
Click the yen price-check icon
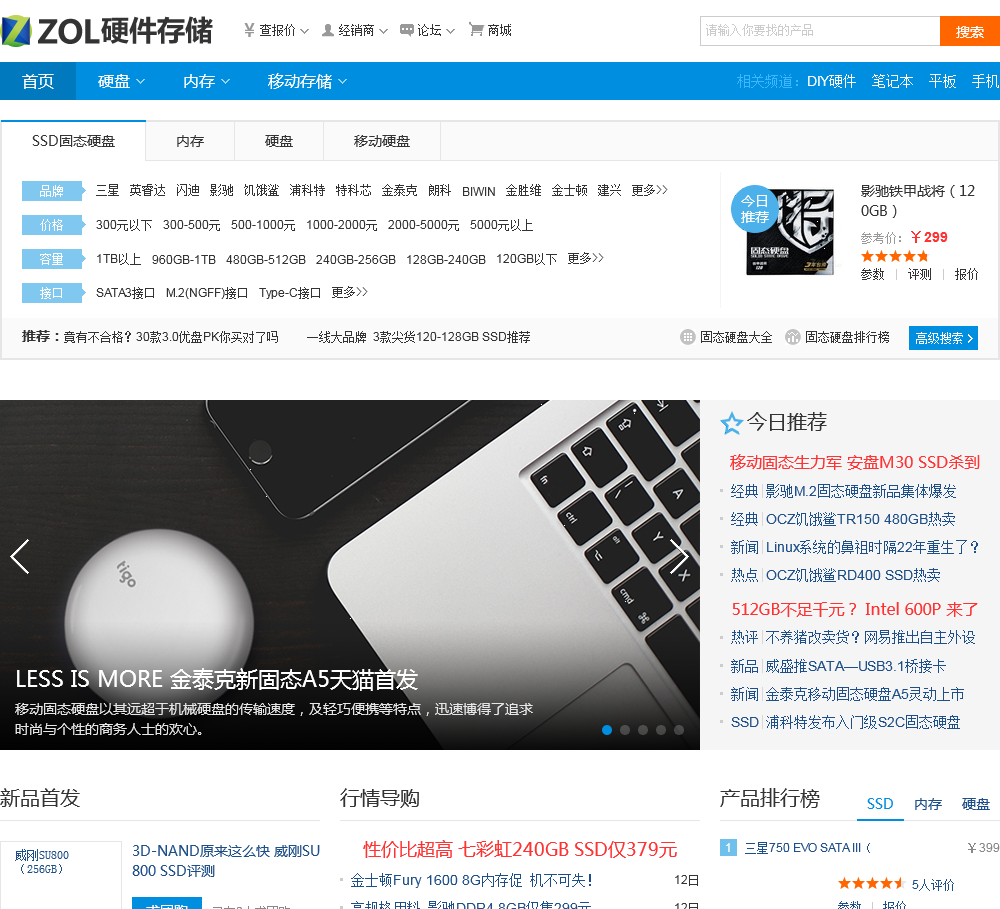click(249, 30)
